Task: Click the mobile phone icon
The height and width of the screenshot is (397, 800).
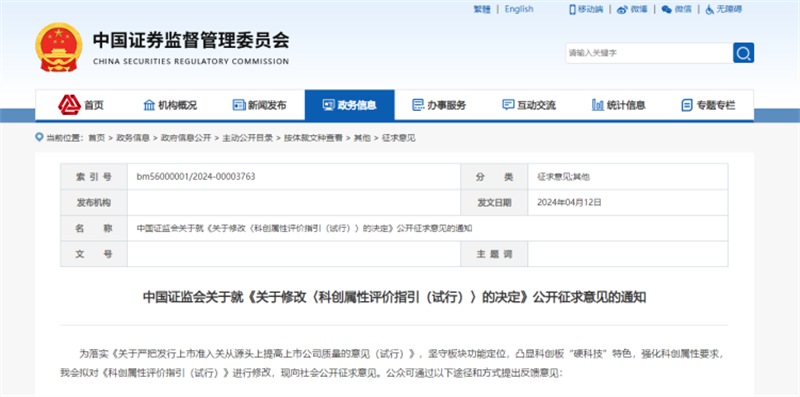Action: (572, 9)
